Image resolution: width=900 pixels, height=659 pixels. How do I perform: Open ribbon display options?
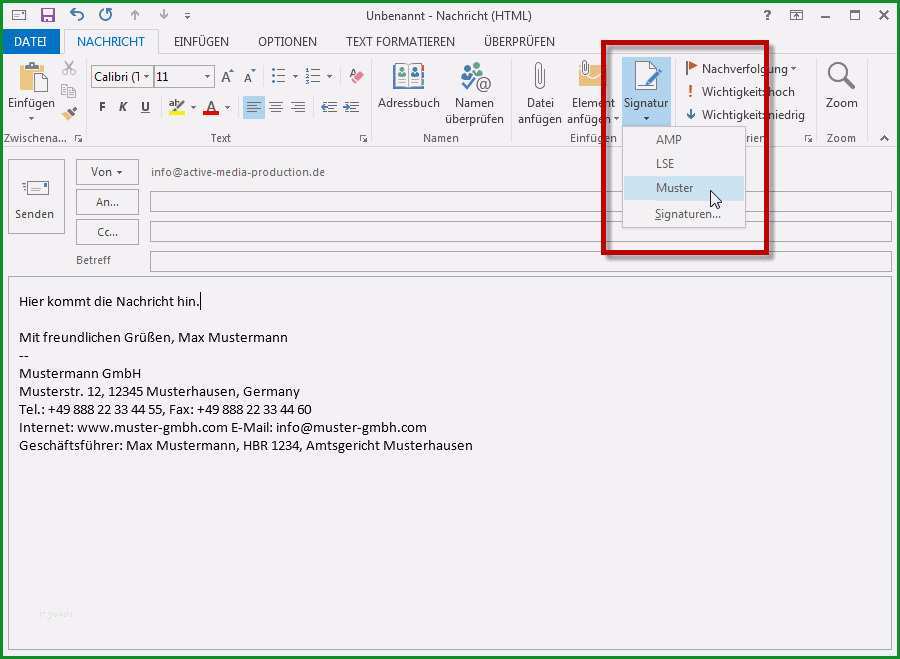796,15
